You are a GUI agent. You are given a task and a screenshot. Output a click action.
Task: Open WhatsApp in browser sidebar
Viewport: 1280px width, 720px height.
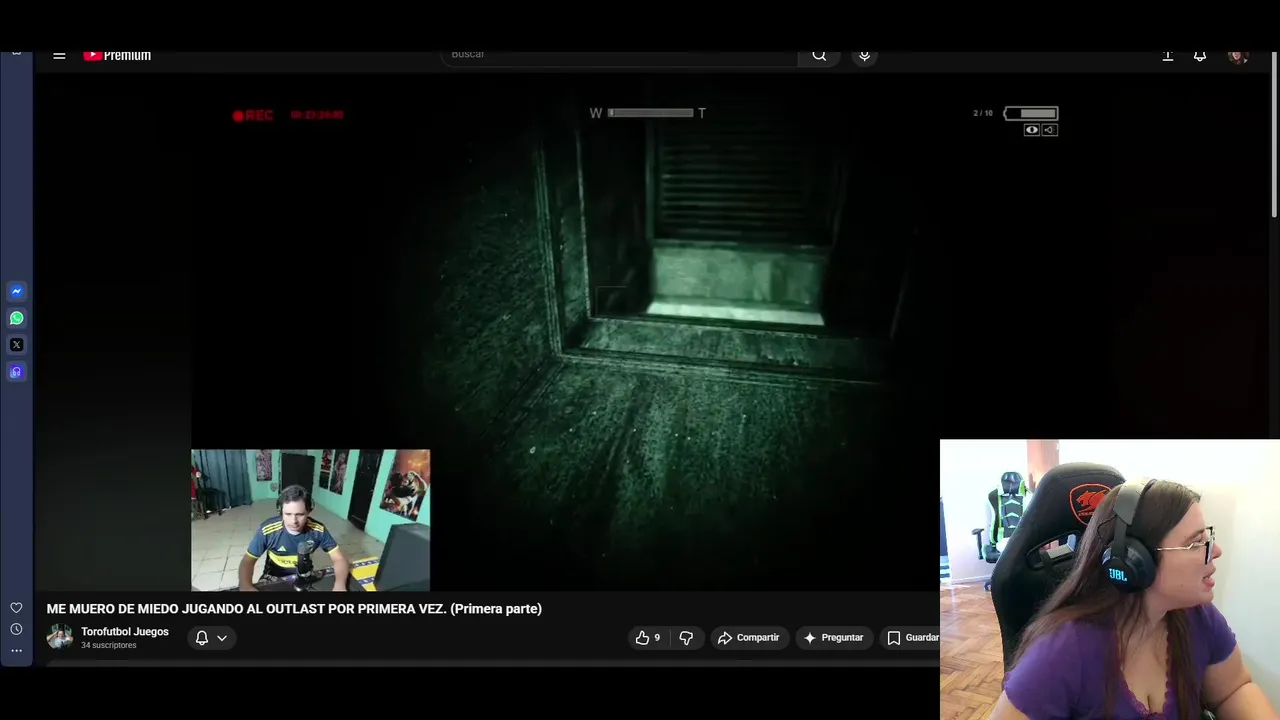pos(16,318)
